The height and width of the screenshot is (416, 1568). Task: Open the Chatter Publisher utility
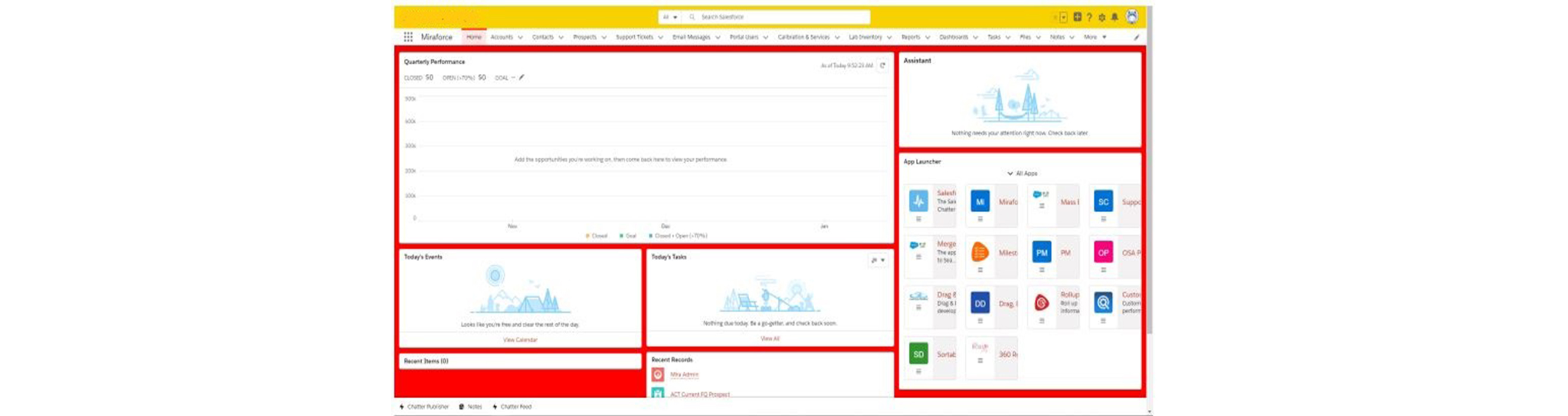(423, 407)
